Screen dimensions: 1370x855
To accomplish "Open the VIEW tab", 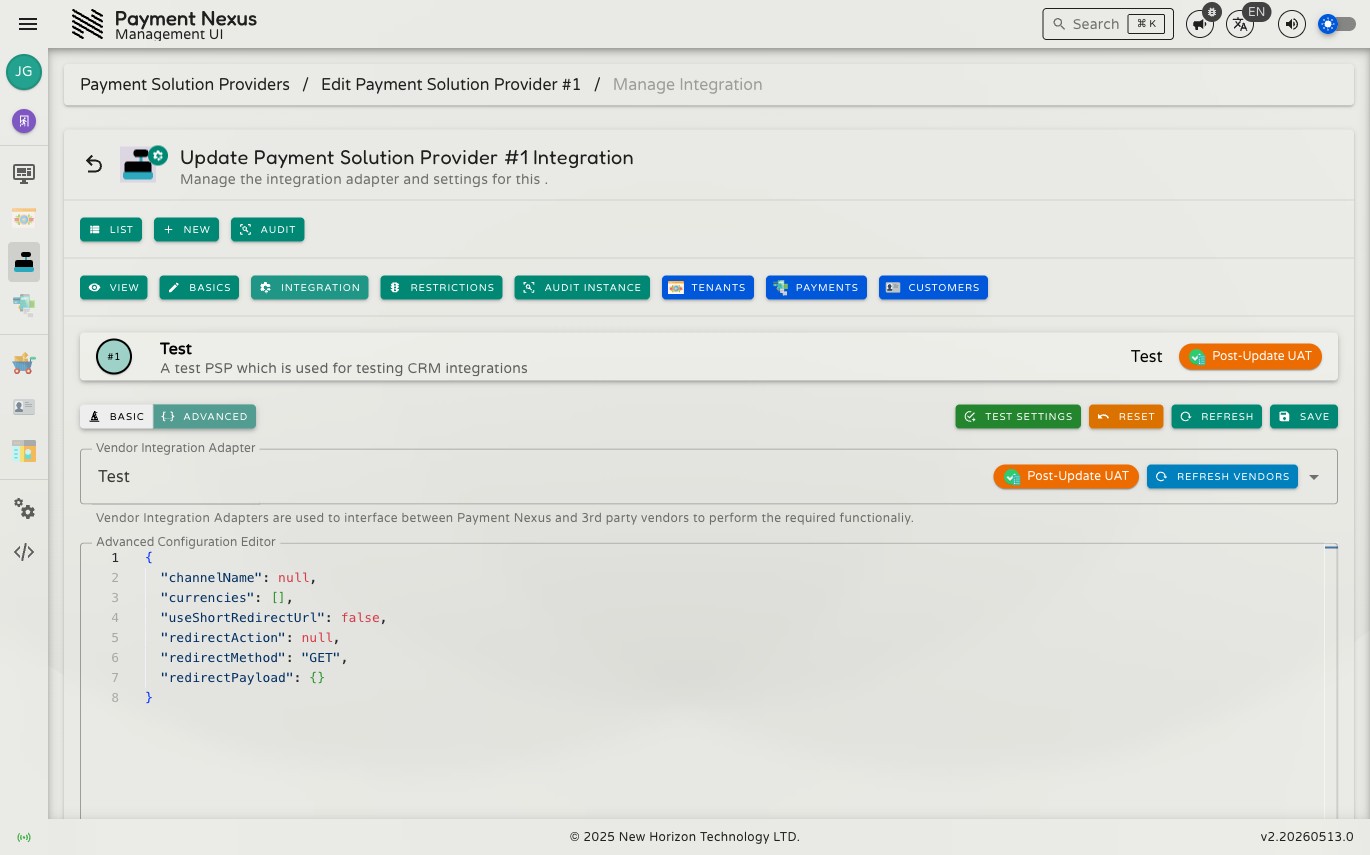I will [x=114, y=287].
